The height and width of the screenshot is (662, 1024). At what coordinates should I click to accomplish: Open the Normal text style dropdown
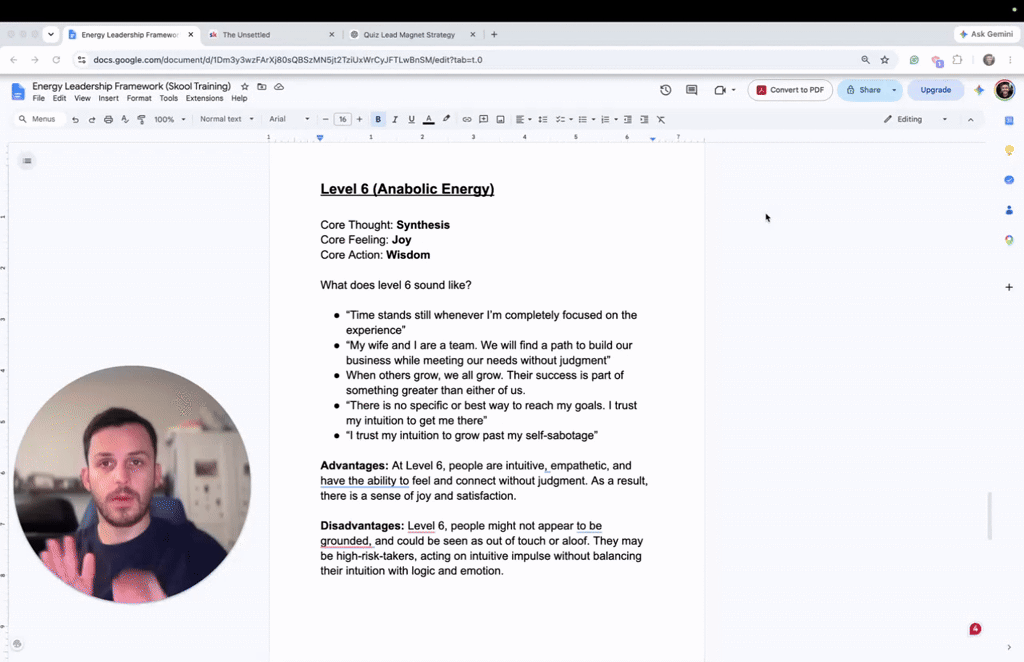point(227,119)
